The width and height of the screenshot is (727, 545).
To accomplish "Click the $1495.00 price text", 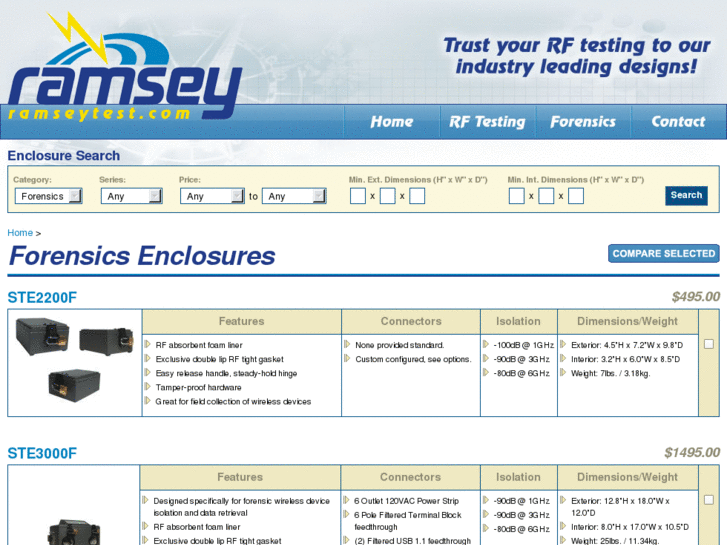I will coord(692,453).
